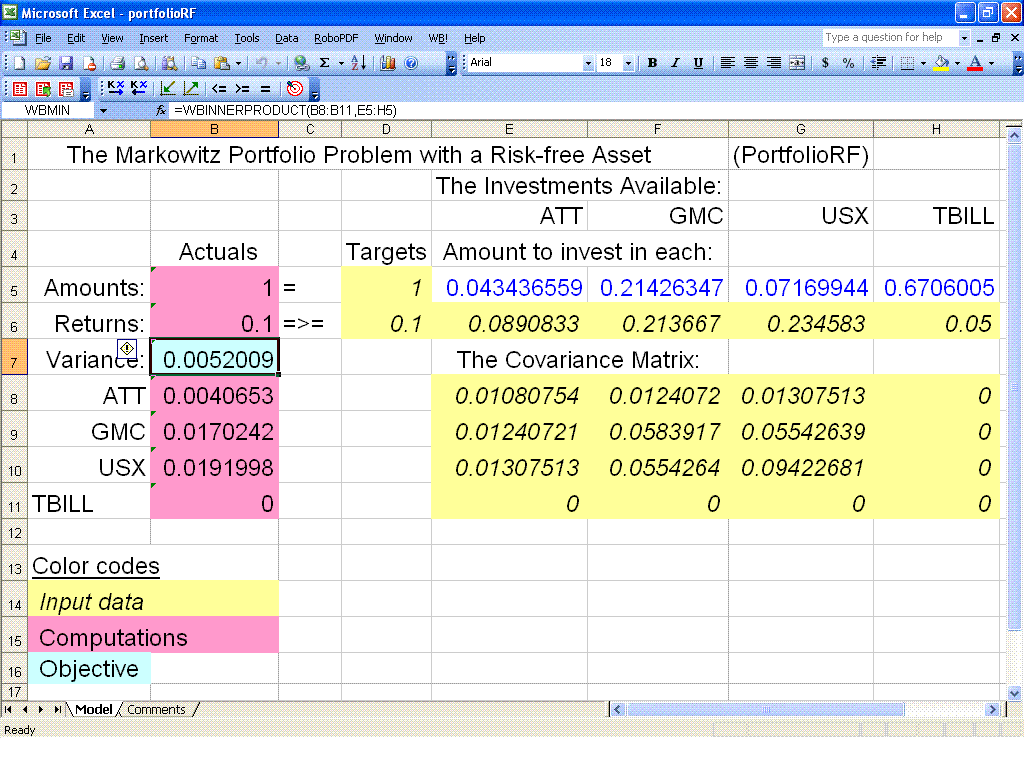Expand the help question box dropdown
This screenshot has height=768, width=1024.
click(964, 38)
